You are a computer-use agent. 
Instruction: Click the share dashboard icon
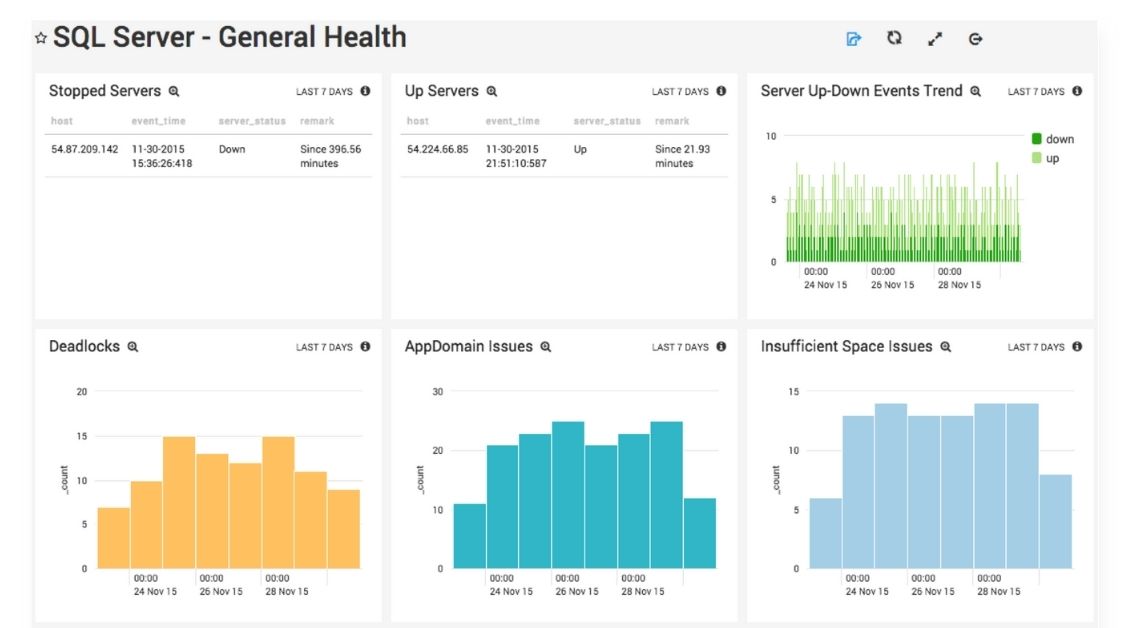[853, 39]
